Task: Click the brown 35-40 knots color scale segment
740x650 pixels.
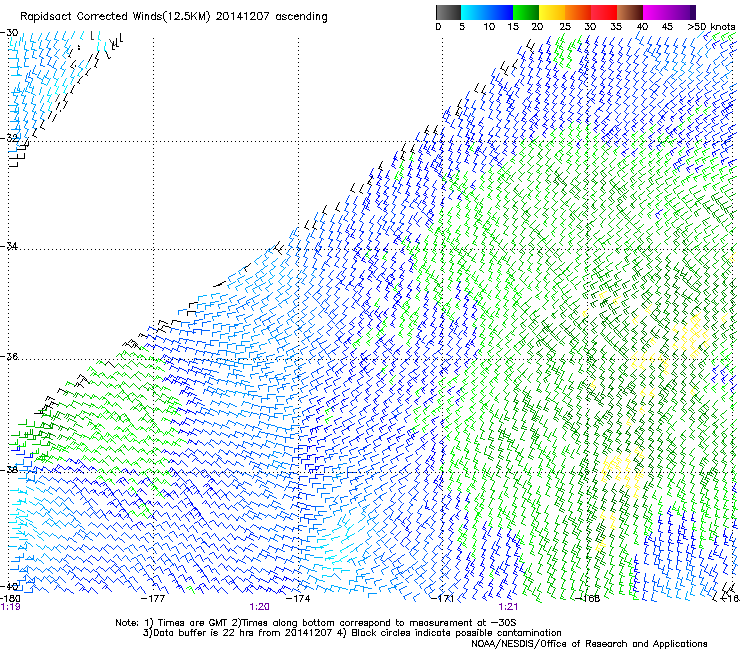Action: 630,12
